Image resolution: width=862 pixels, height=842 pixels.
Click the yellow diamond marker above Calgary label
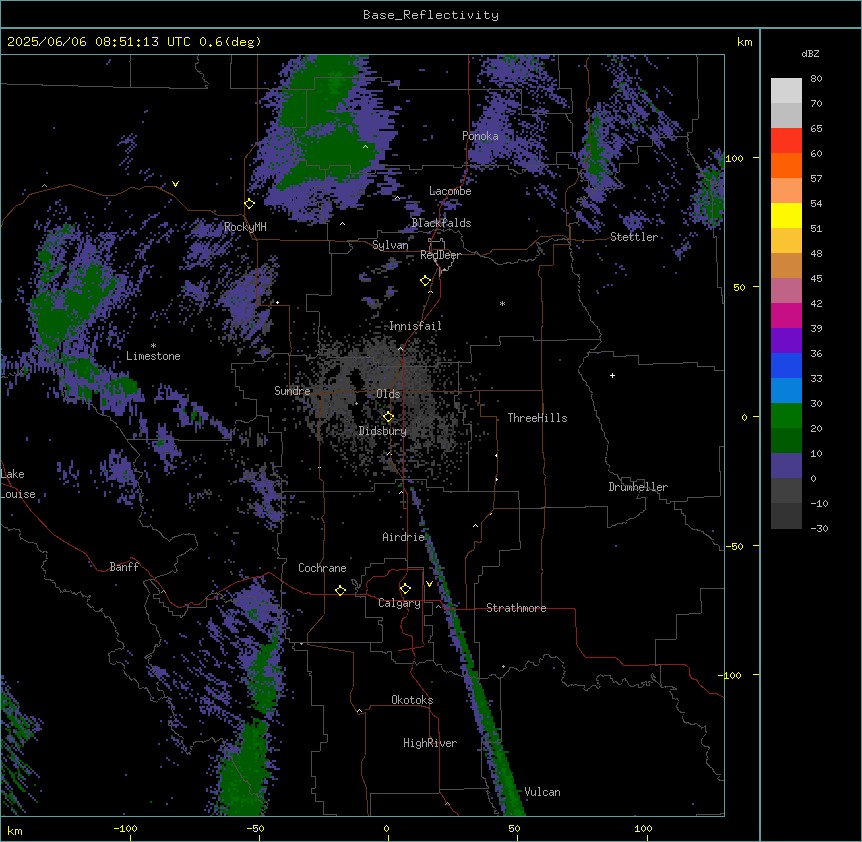[405, 589]
